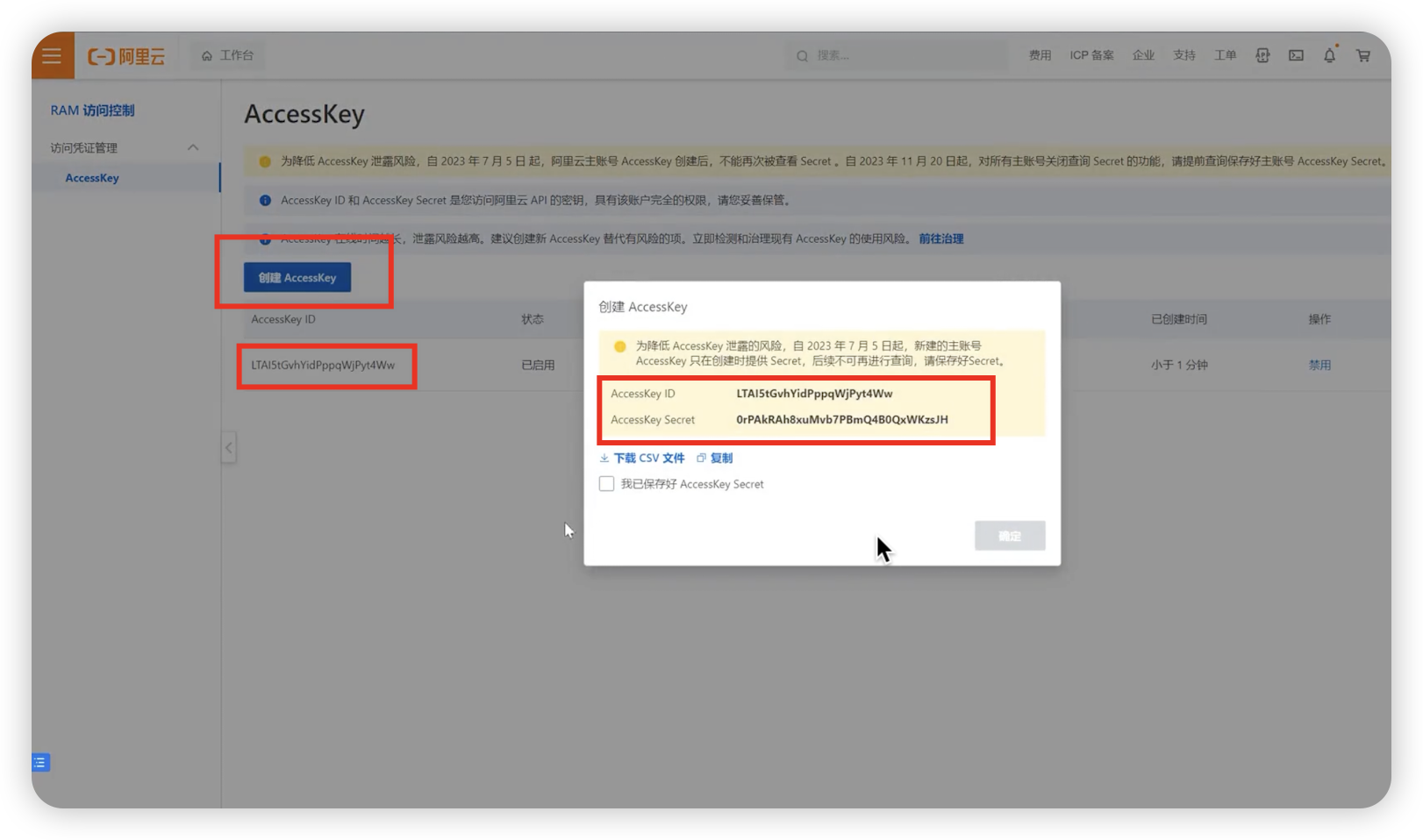Check 我已保存好 AccessKey Secret checkbox

click(x=606, y=484)
